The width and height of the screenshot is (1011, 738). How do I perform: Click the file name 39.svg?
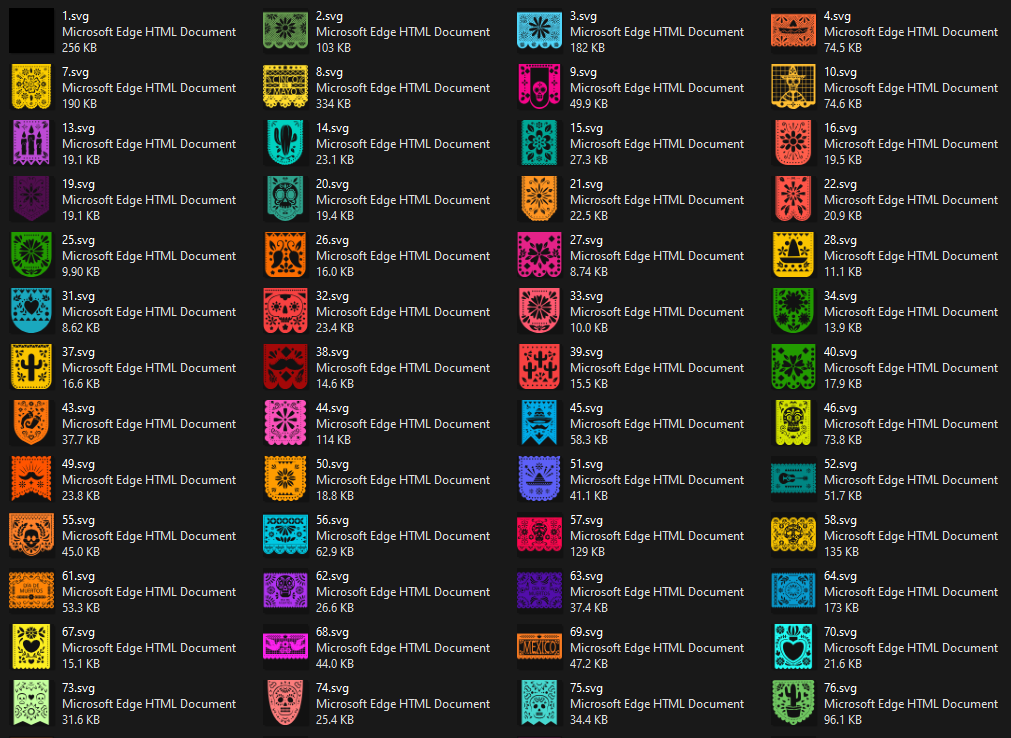(586, 353)
